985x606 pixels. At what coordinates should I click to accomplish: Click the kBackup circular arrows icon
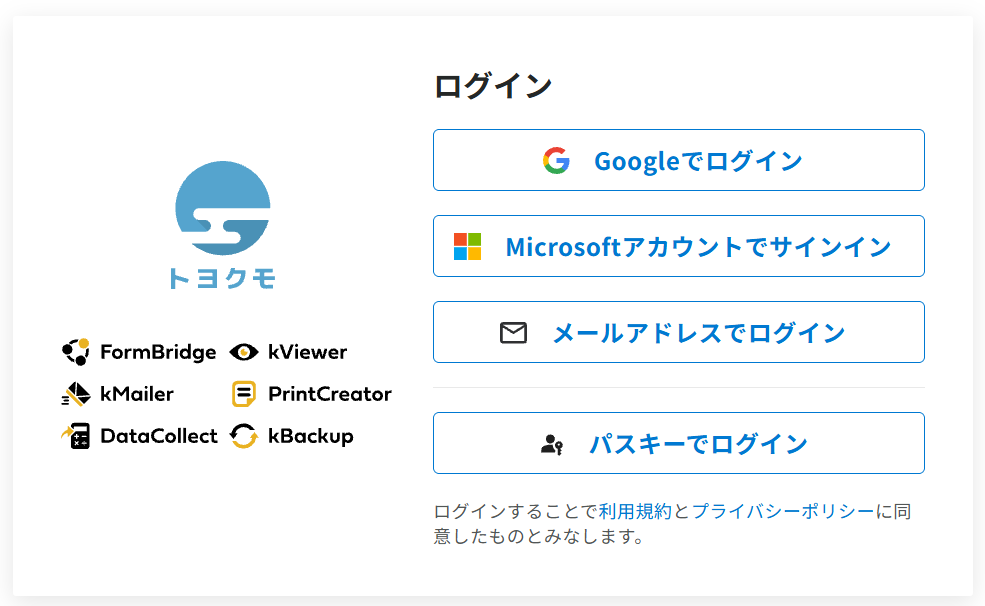pos(244,436)
